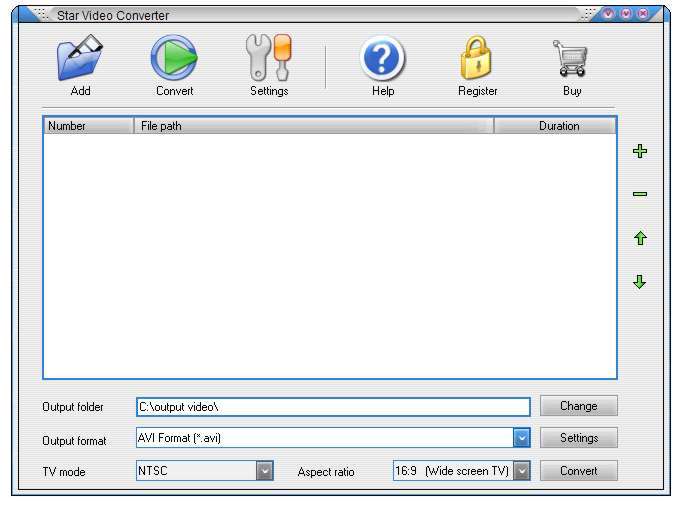Click the Register padlock icon
The image size is (682, 505).
click(x=477, y=59)
